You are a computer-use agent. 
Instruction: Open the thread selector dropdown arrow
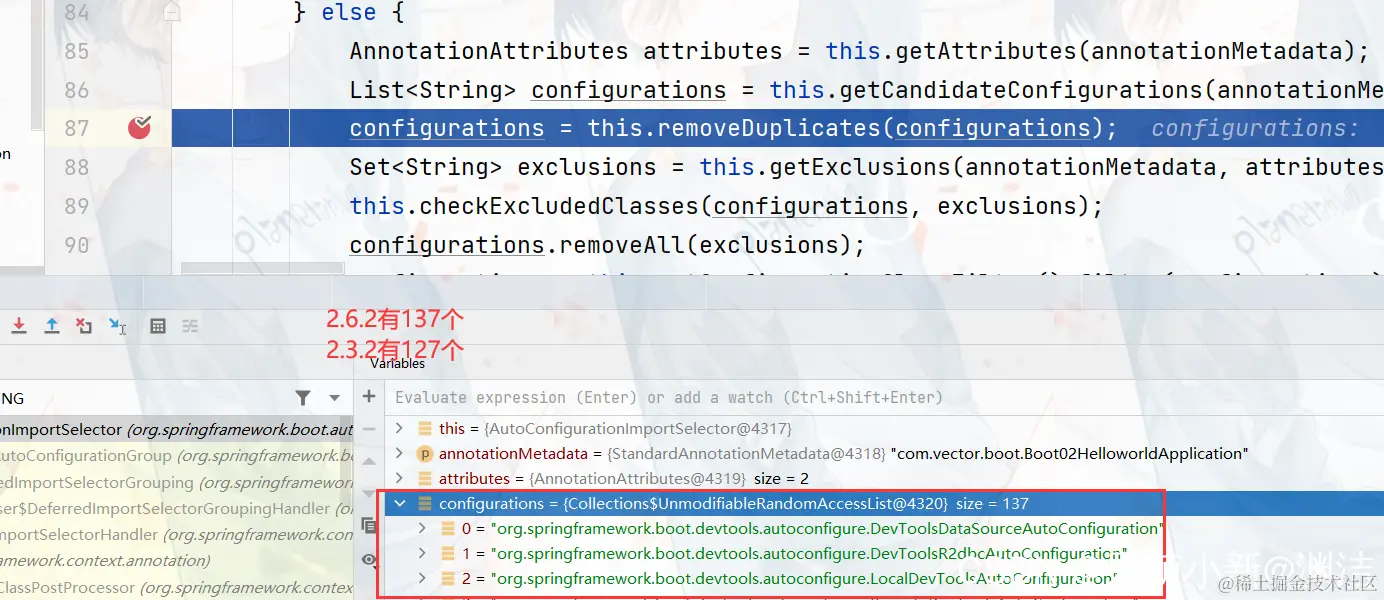click(335, 398)
